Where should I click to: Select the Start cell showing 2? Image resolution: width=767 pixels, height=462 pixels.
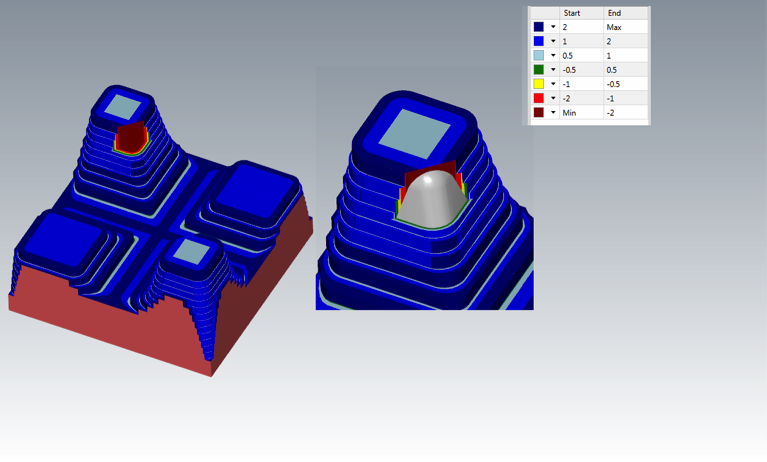coord(581,27)
